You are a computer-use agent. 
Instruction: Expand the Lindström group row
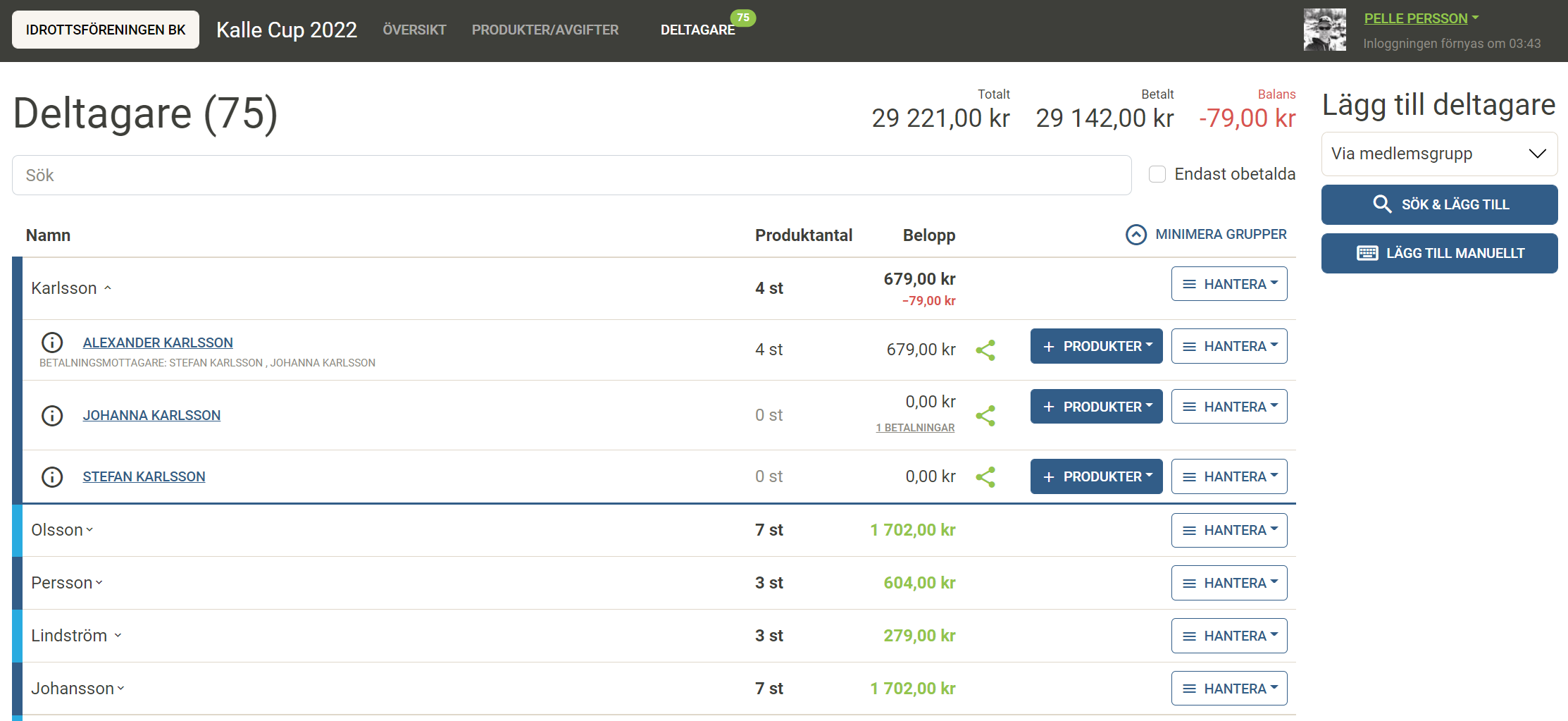(x=76, y=636)
